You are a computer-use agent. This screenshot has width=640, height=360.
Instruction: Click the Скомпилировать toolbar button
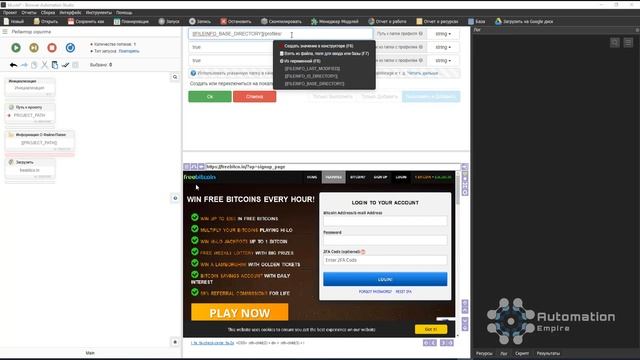281,21
